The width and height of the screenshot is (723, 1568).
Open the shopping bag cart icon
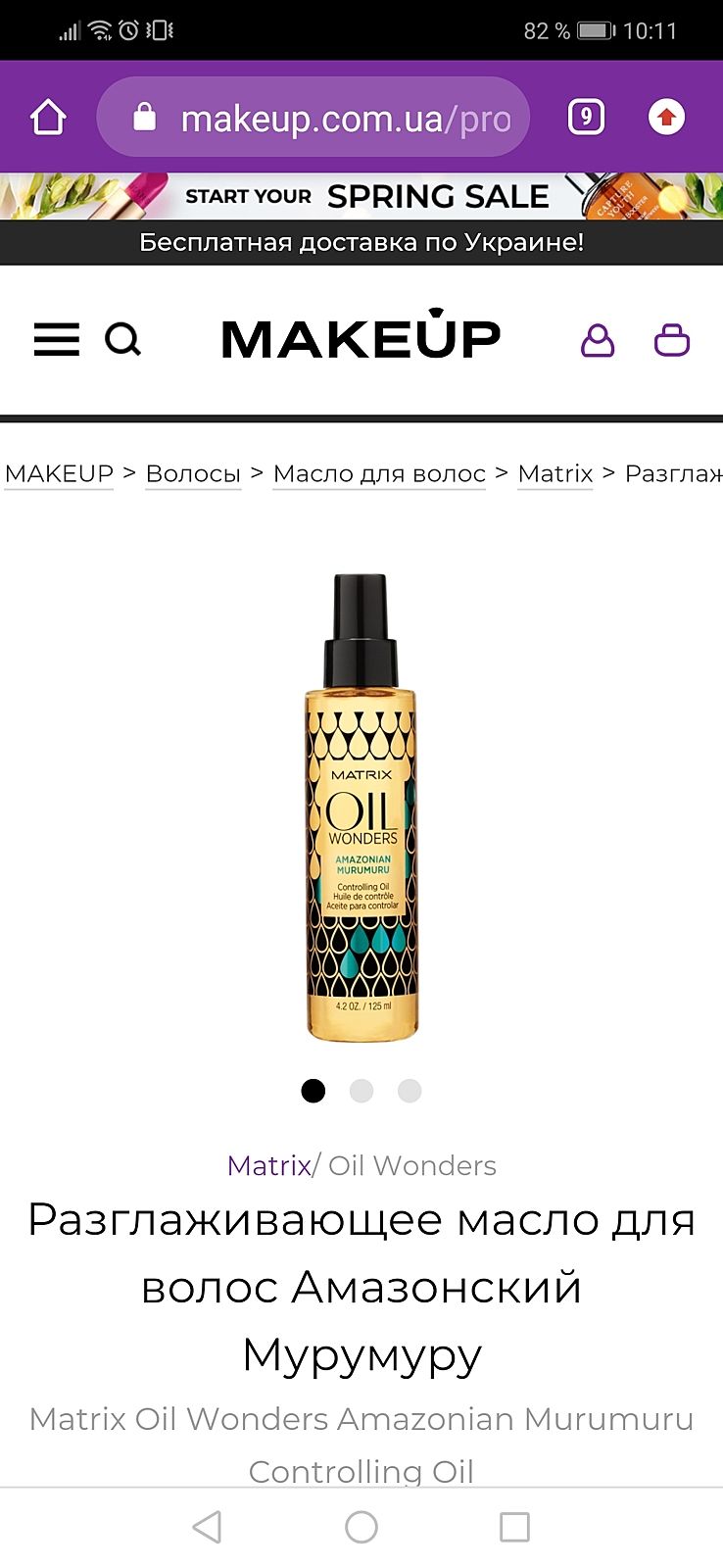(672, 340)
